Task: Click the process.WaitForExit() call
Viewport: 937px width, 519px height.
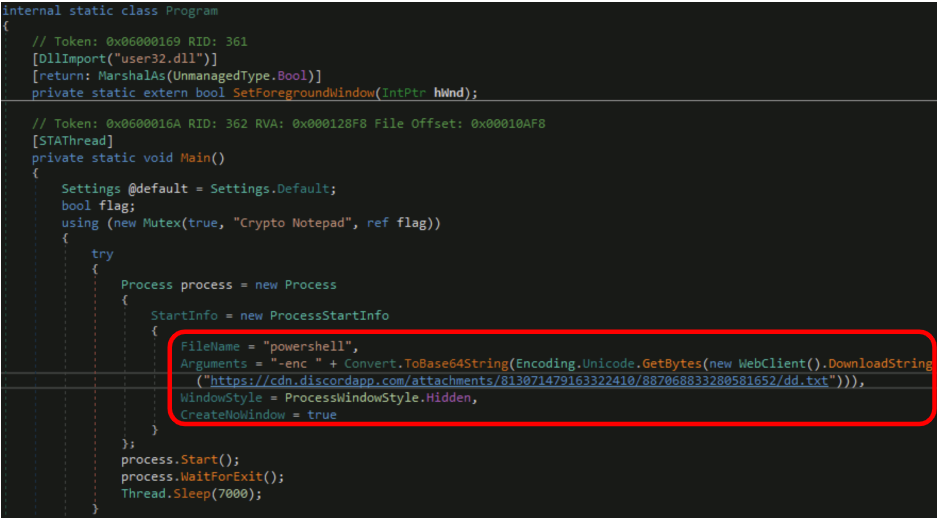Action: click(203, 477)
